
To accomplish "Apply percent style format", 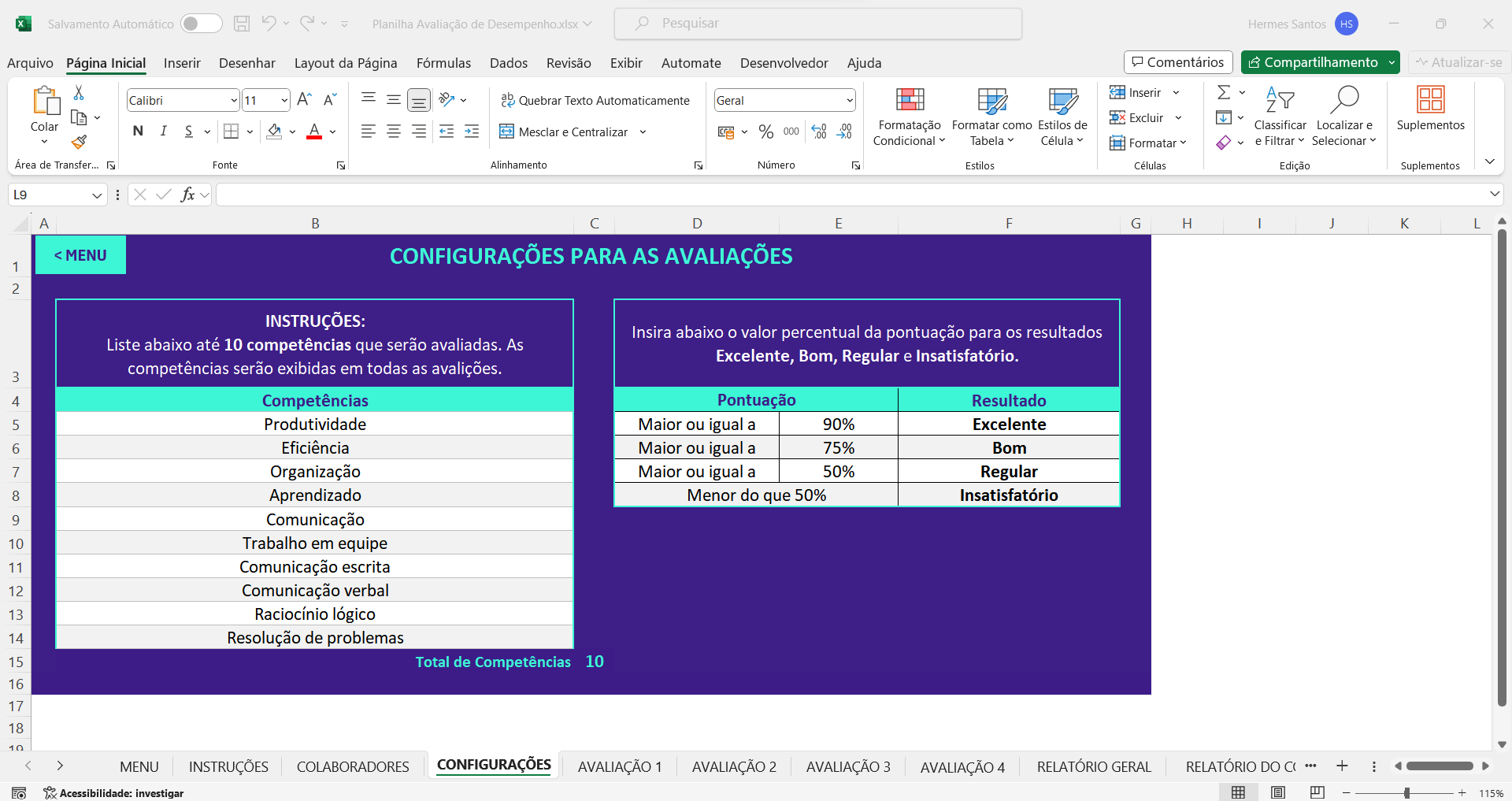I will click(x=766, y=132).
